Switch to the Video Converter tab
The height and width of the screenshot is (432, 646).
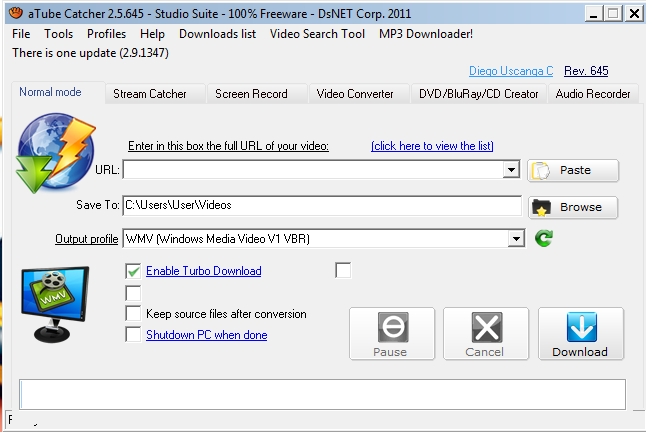359,94
